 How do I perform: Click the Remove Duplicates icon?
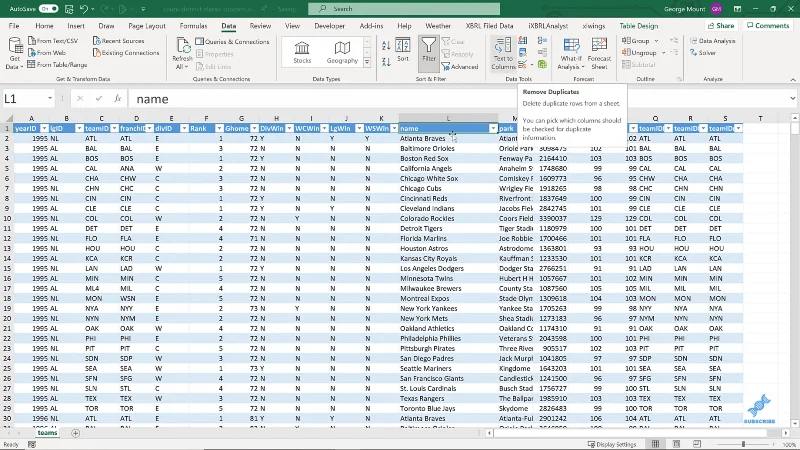(523, 53)
